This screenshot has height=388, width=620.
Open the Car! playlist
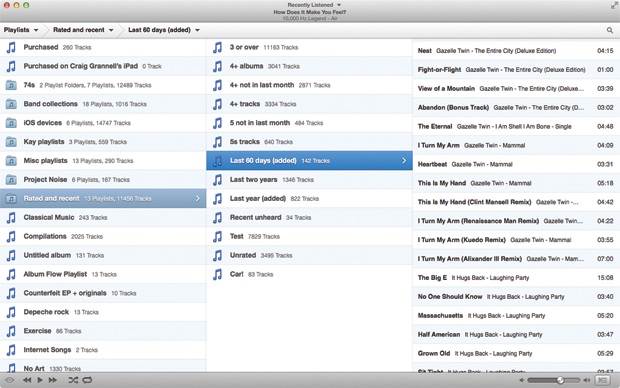point(309,274)
